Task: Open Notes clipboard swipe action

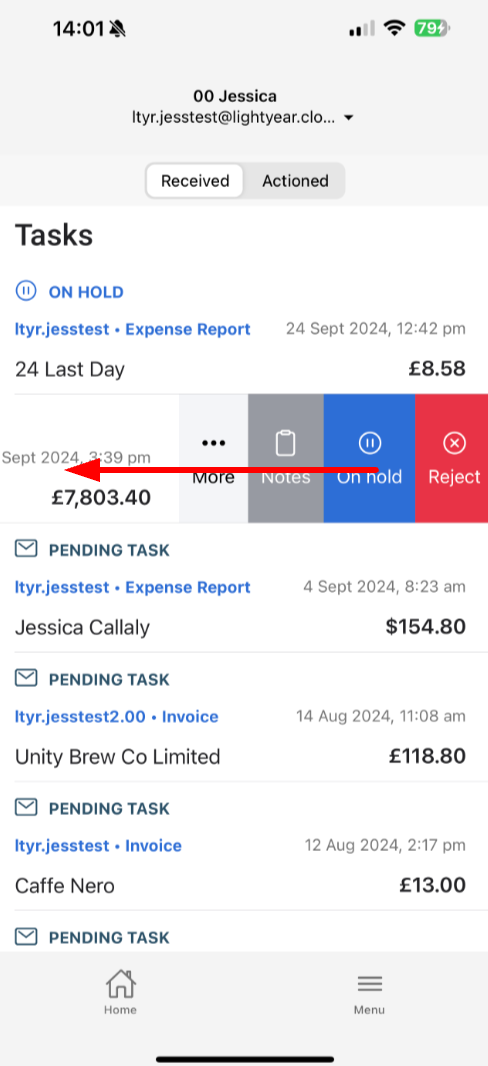Action: pos(285,459)
